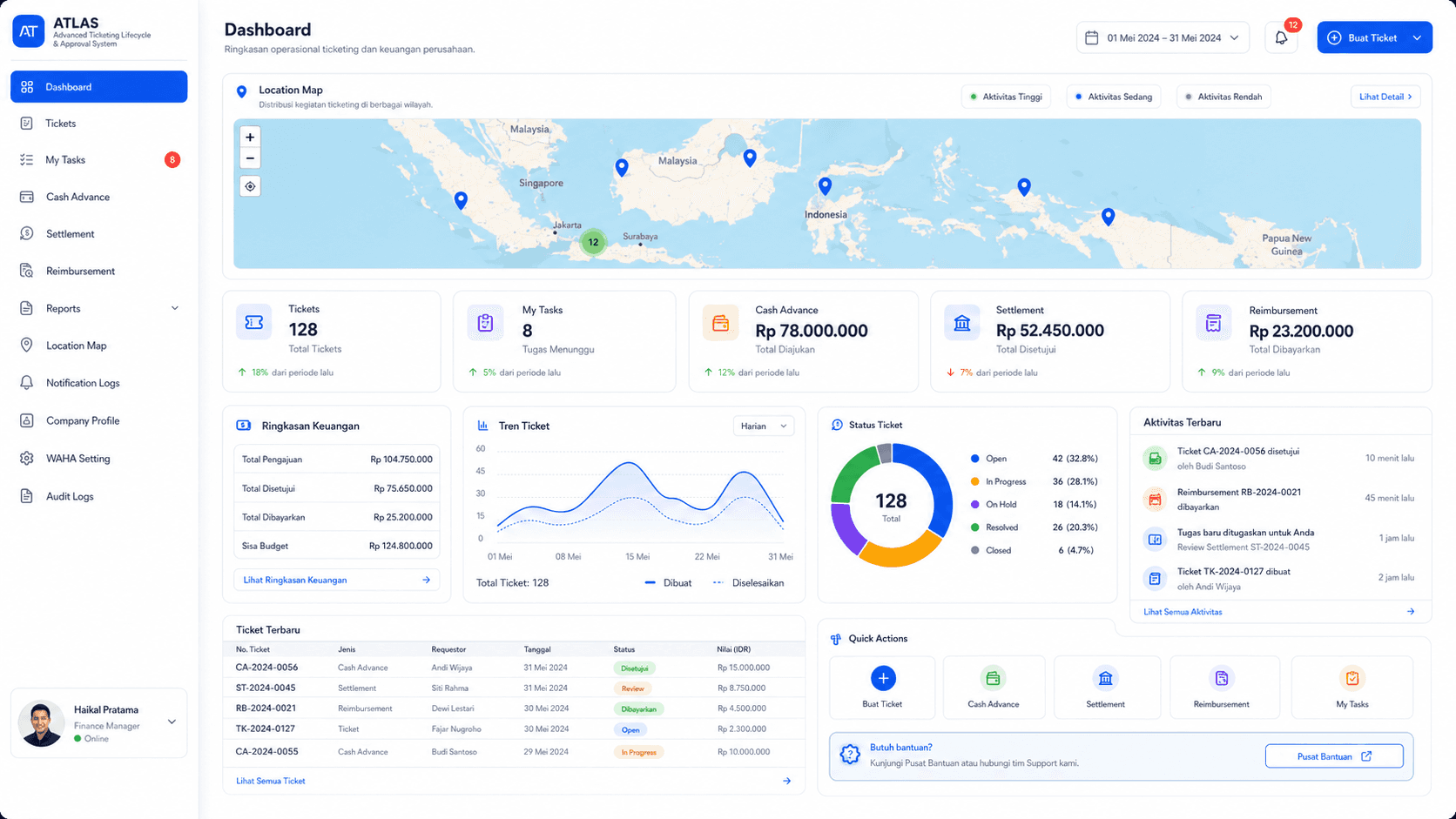Click the activity icon for Ticket CA-2024-0056 disetujui
This screenshot has width=1456, height=819.
click(x=1155, y=459)
